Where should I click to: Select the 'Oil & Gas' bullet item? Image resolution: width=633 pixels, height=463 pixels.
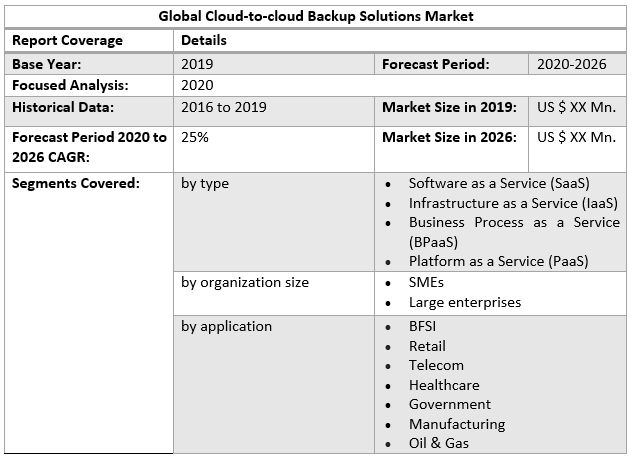(438, 443)
